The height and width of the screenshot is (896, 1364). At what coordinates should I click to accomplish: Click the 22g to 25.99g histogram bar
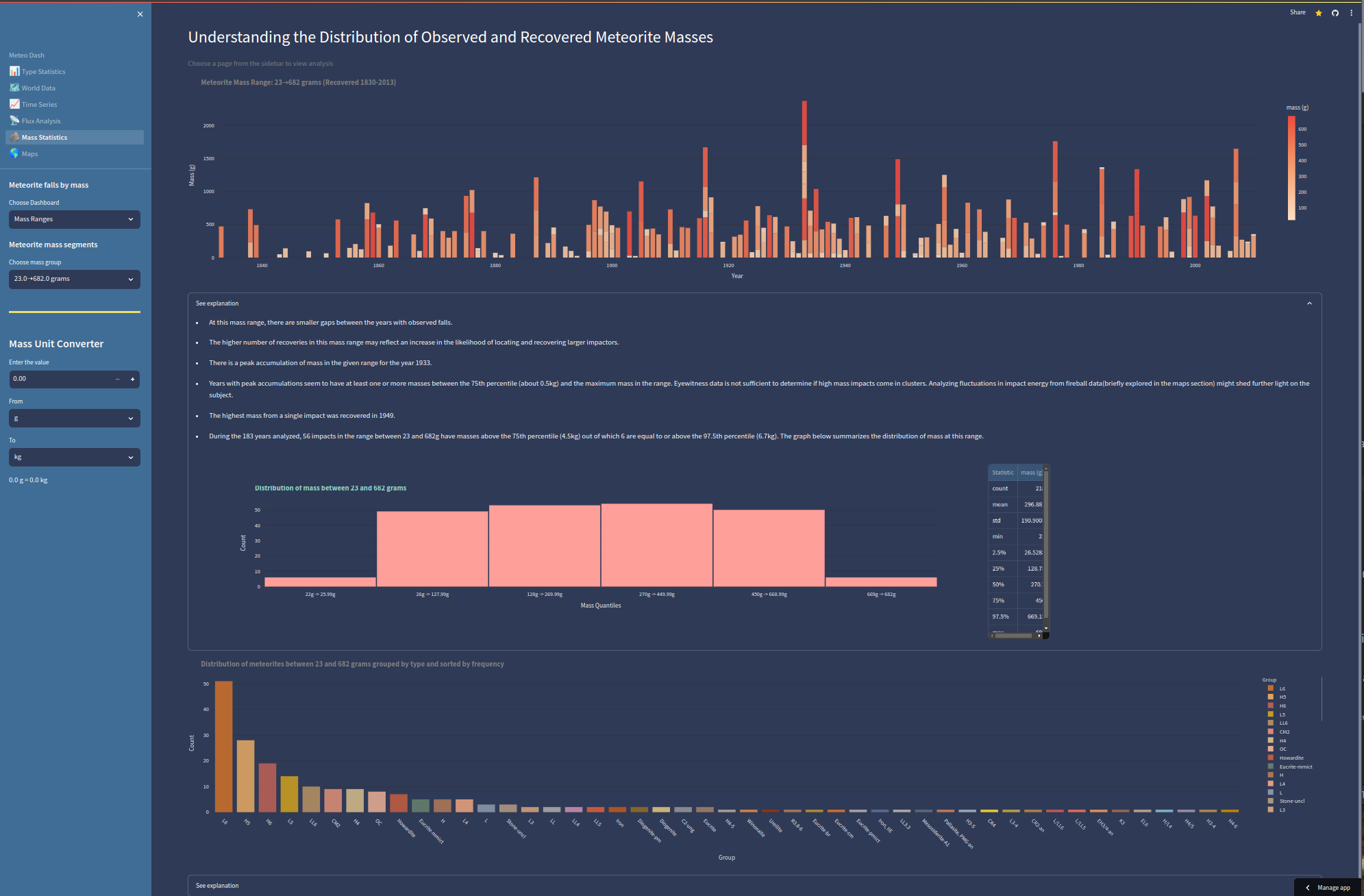pos(320,582)
